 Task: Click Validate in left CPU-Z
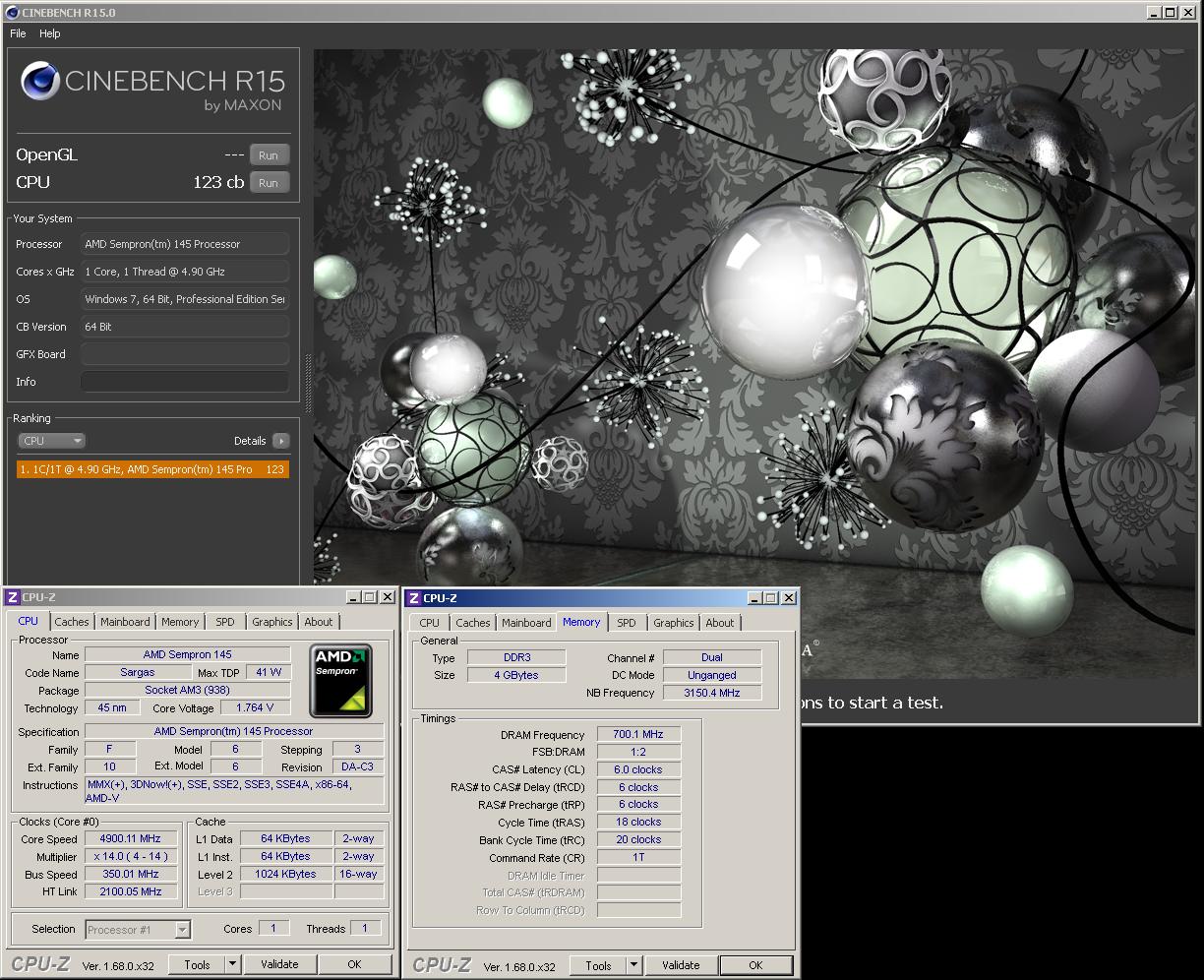click(x=279, y=965)
